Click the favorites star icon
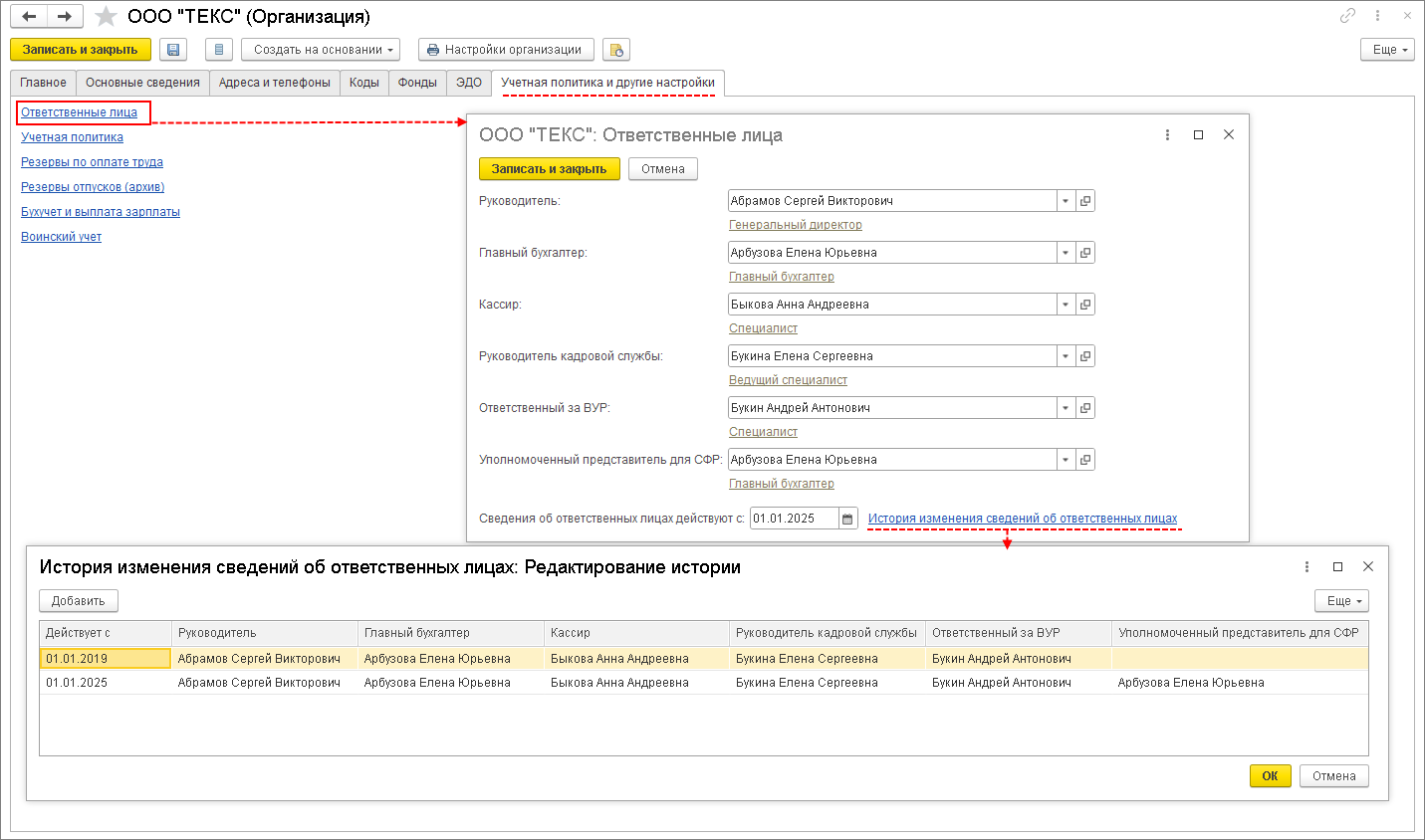Screen dimensions: 1425x840 click(x=106, y=17)
